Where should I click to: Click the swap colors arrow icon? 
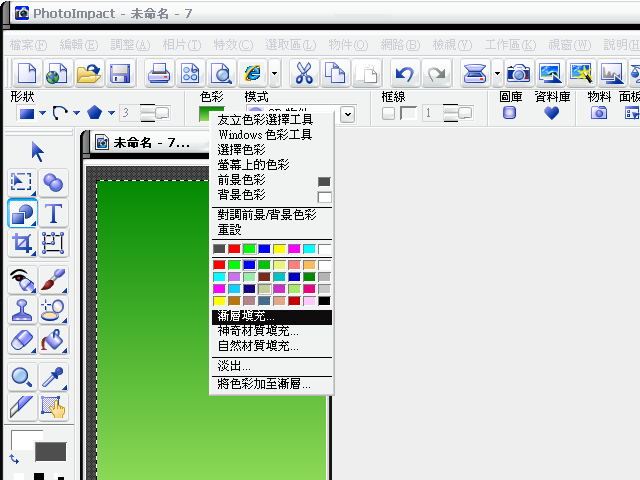(x=14, y=459)
